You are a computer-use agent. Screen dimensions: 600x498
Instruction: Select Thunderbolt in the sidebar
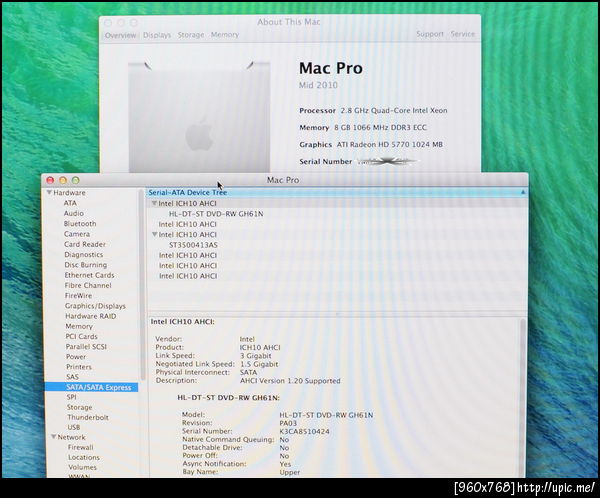tap(88, 417)
